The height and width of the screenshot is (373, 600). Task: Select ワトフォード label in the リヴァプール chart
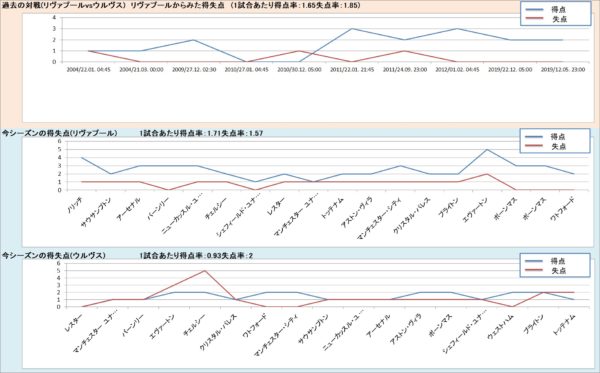coord(562,209)
